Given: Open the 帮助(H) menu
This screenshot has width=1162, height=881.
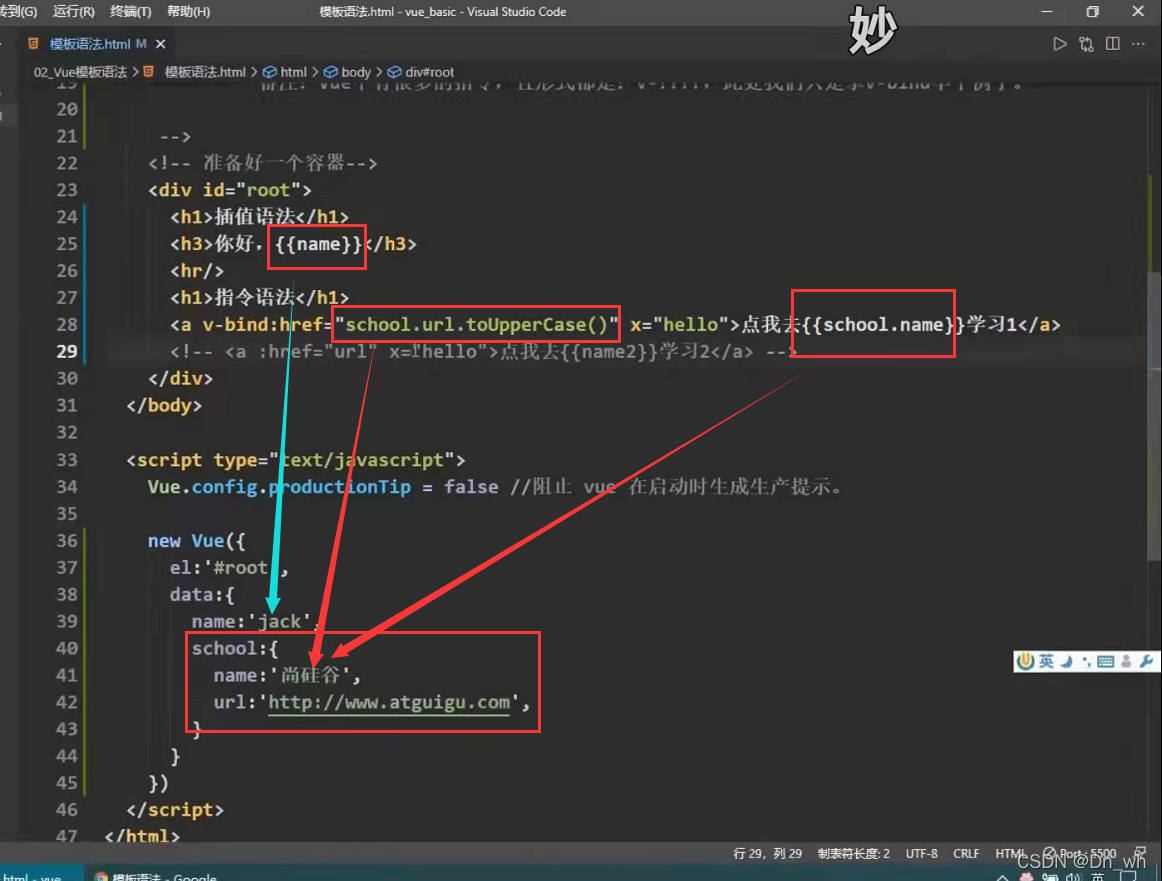Looking at the screenshot, I should (x=188, y=12).
